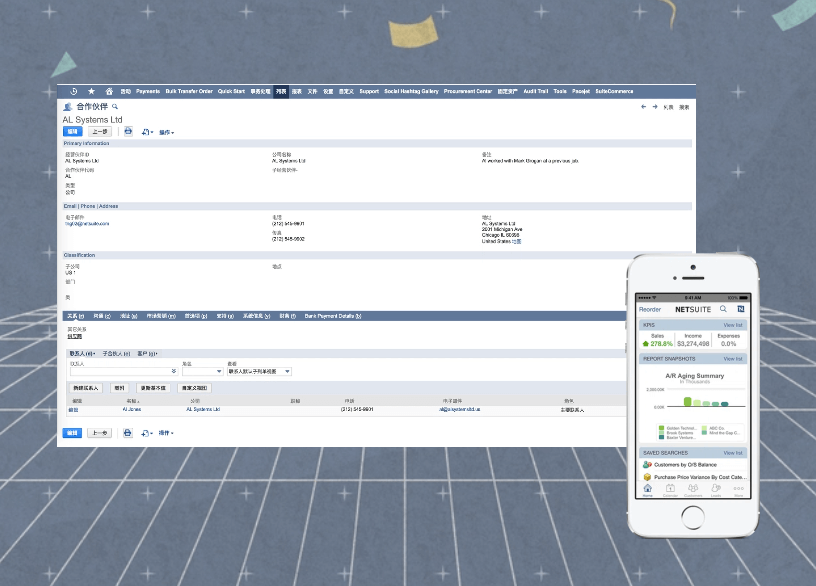Click the edit link in the Al Jones row
The width and height of the screenshot is (816, 586).
coord(73,410)
